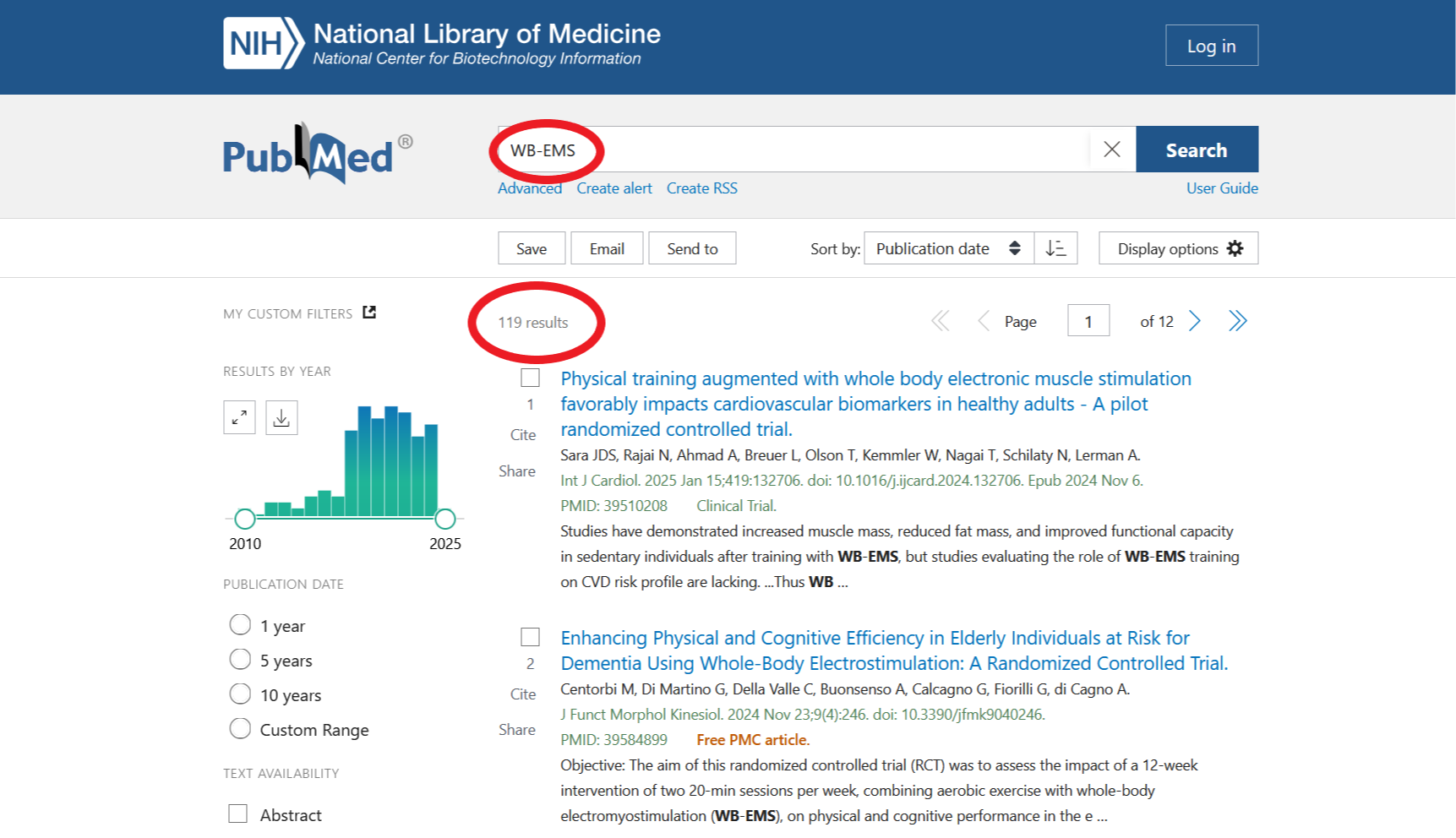Download the Results by Year data
Screen dimensions: 1456x838
pyautogui.click(x=281, y=417)
